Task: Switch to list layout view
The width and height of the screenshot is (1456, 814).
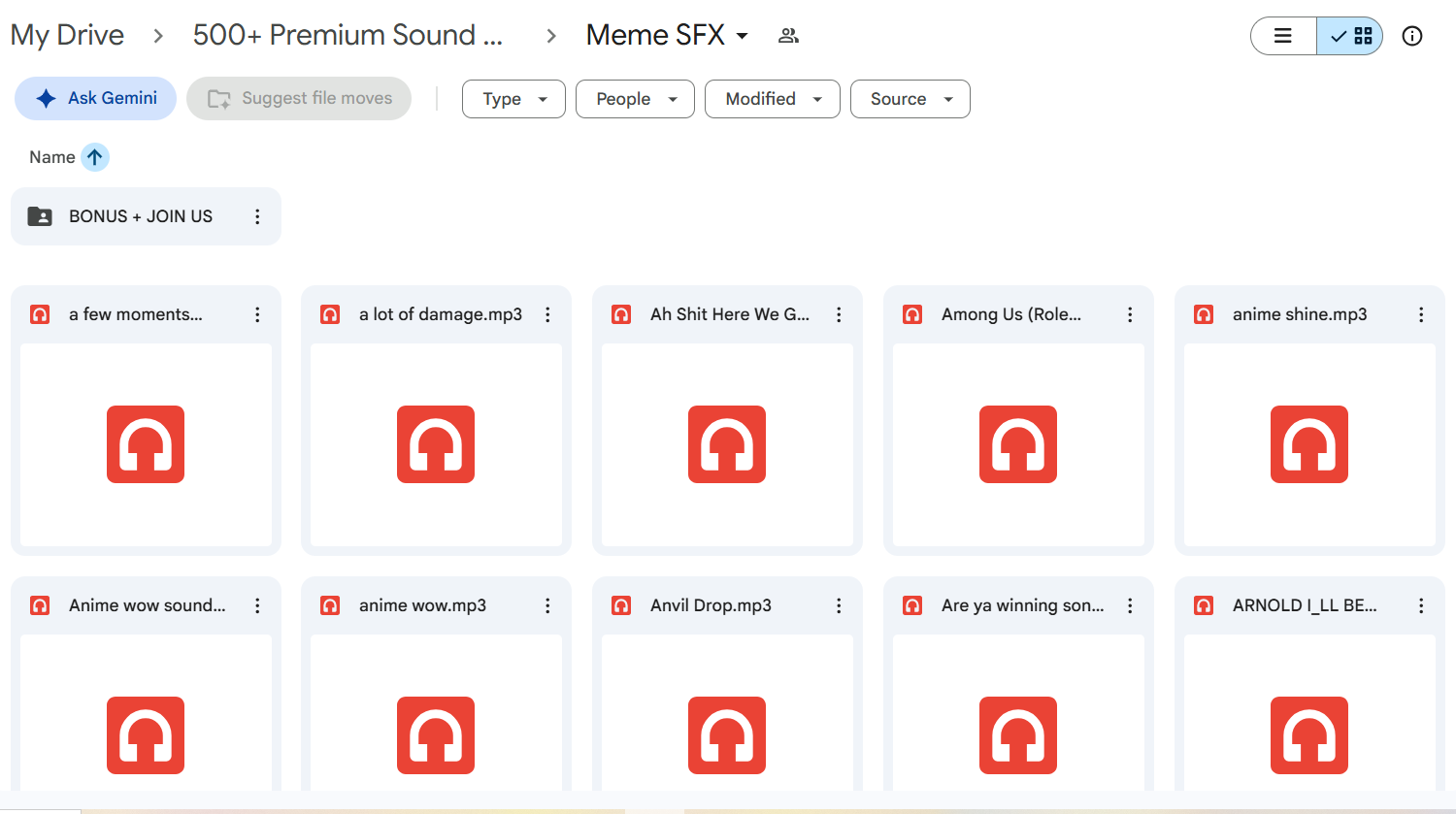Action: (x=1283, y=36)
